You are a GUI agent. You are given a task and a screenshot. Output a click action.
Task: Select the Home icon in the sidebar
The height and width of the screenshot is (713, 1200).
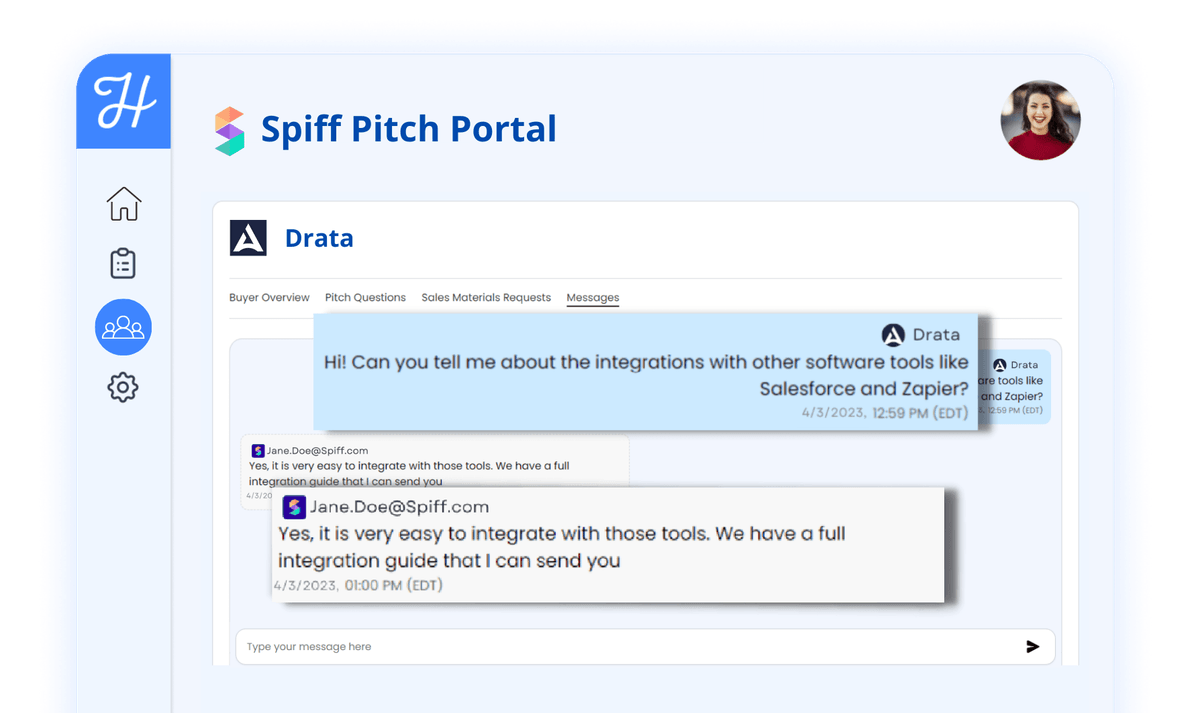(x=122, y=203)
